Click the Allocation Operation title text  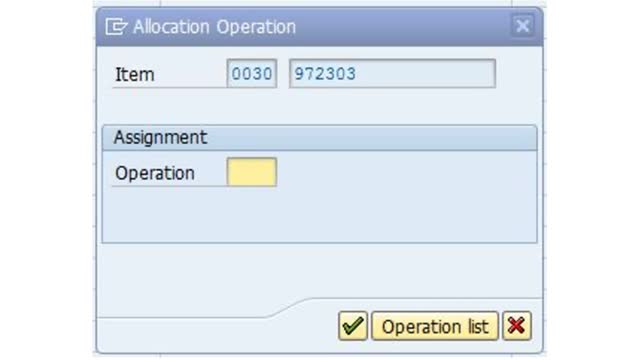(214, 27)
